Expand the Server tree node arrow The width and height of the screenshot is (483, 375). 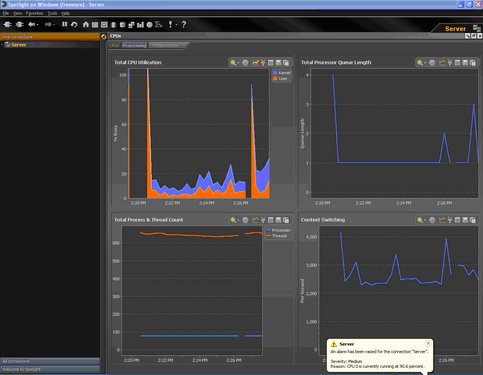click(x=2, y=45)
